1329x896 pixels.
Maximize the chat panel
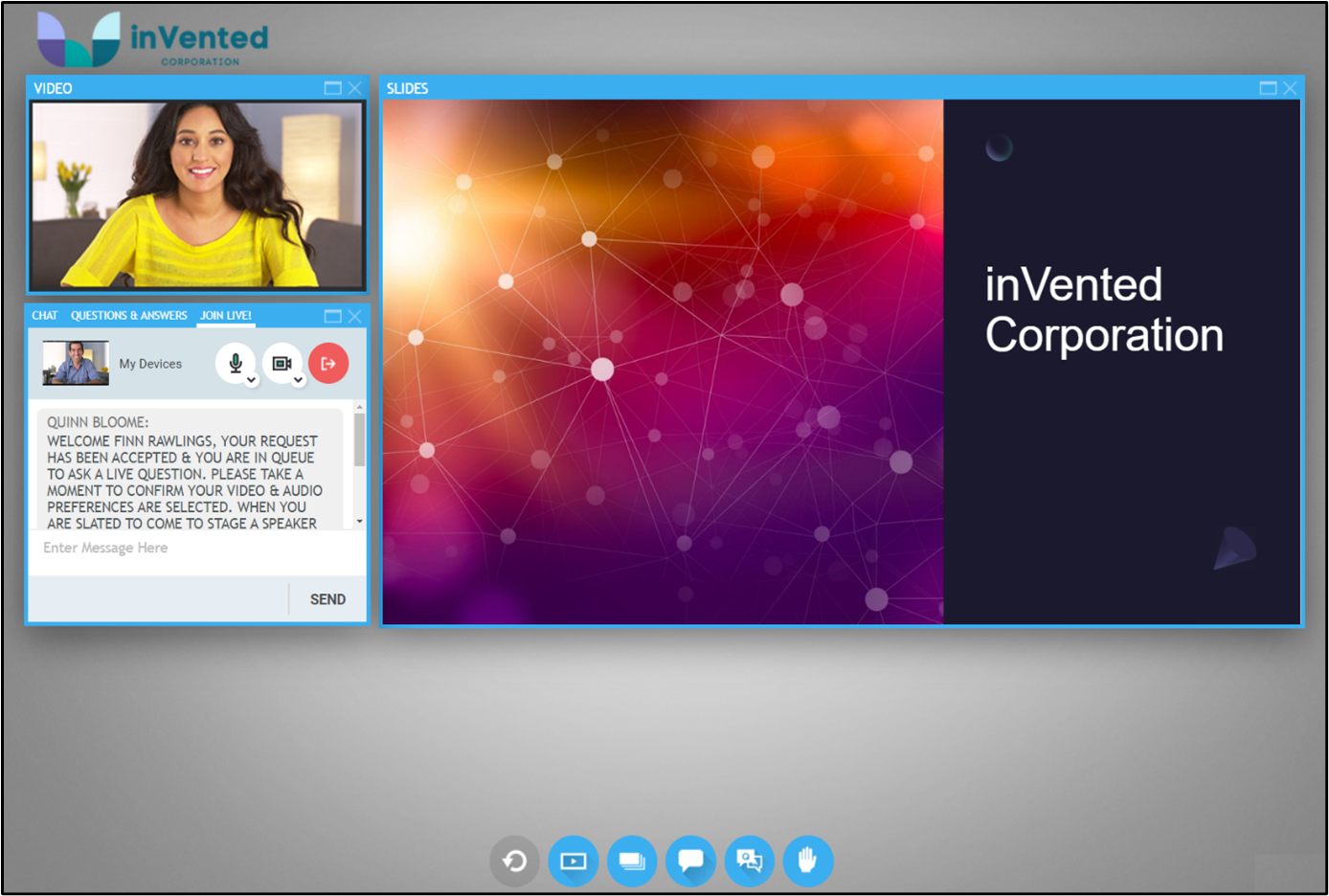332,316
